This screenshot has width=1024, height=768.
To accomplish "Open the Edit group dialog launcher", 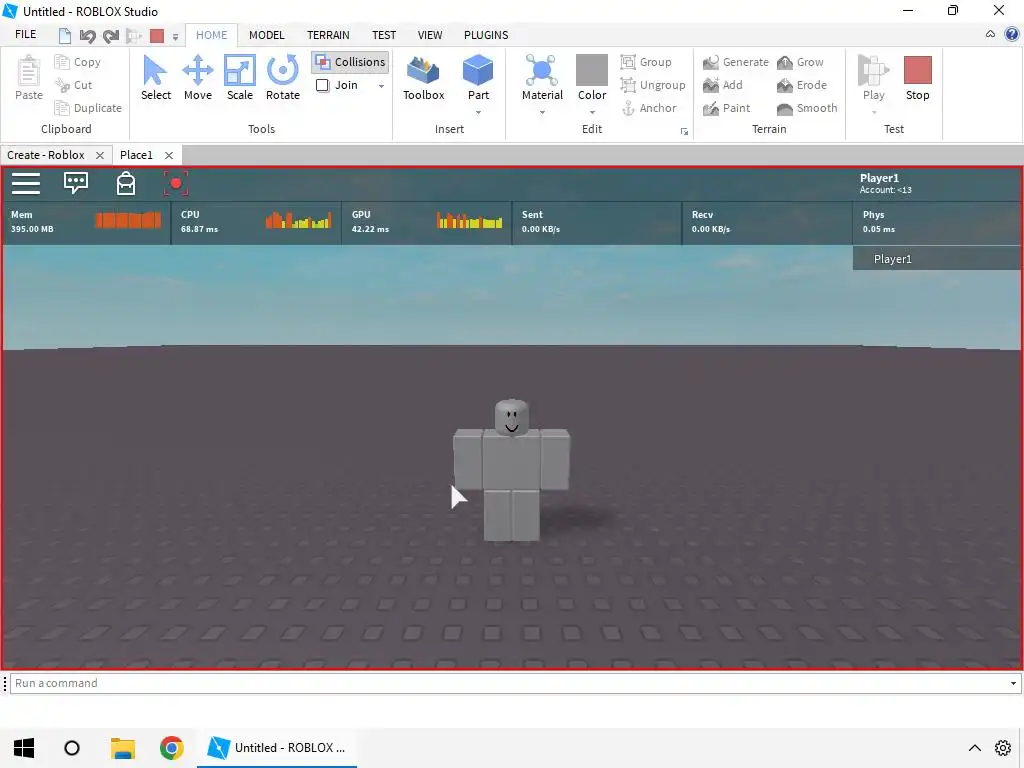I will pyautogui.click(x=684, y=131).
